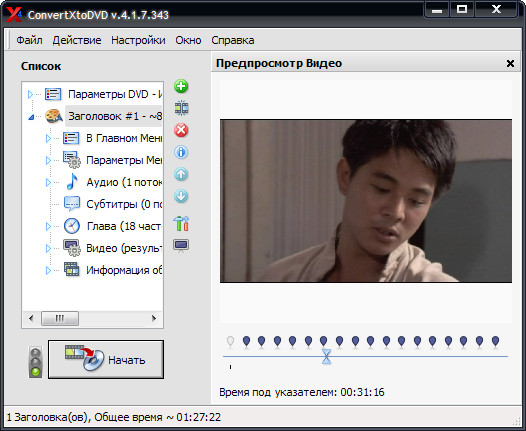Click the red Remove item icon

pos(181,130)
